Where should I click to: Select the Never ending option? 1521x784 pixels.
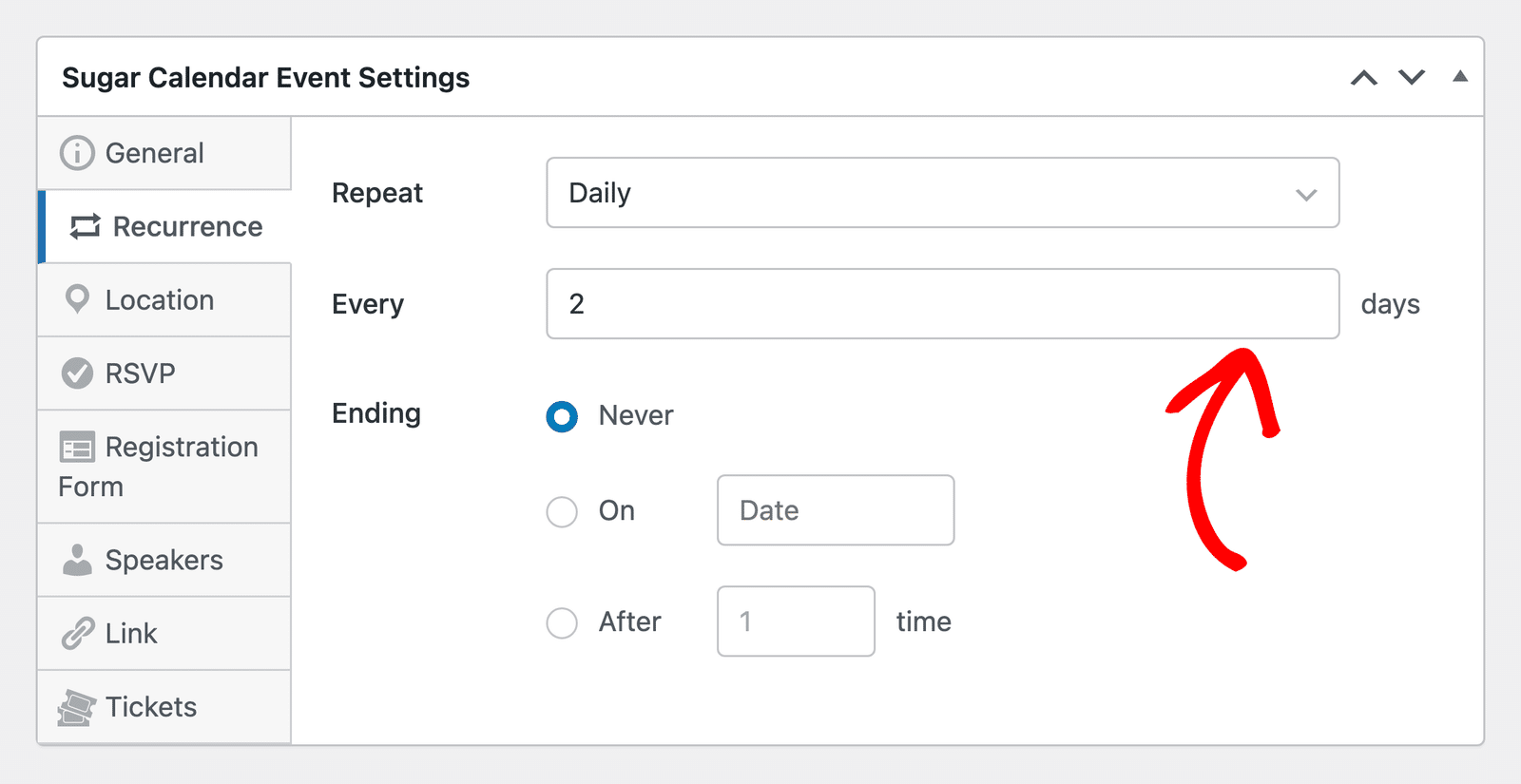click(x=562, y=416)
